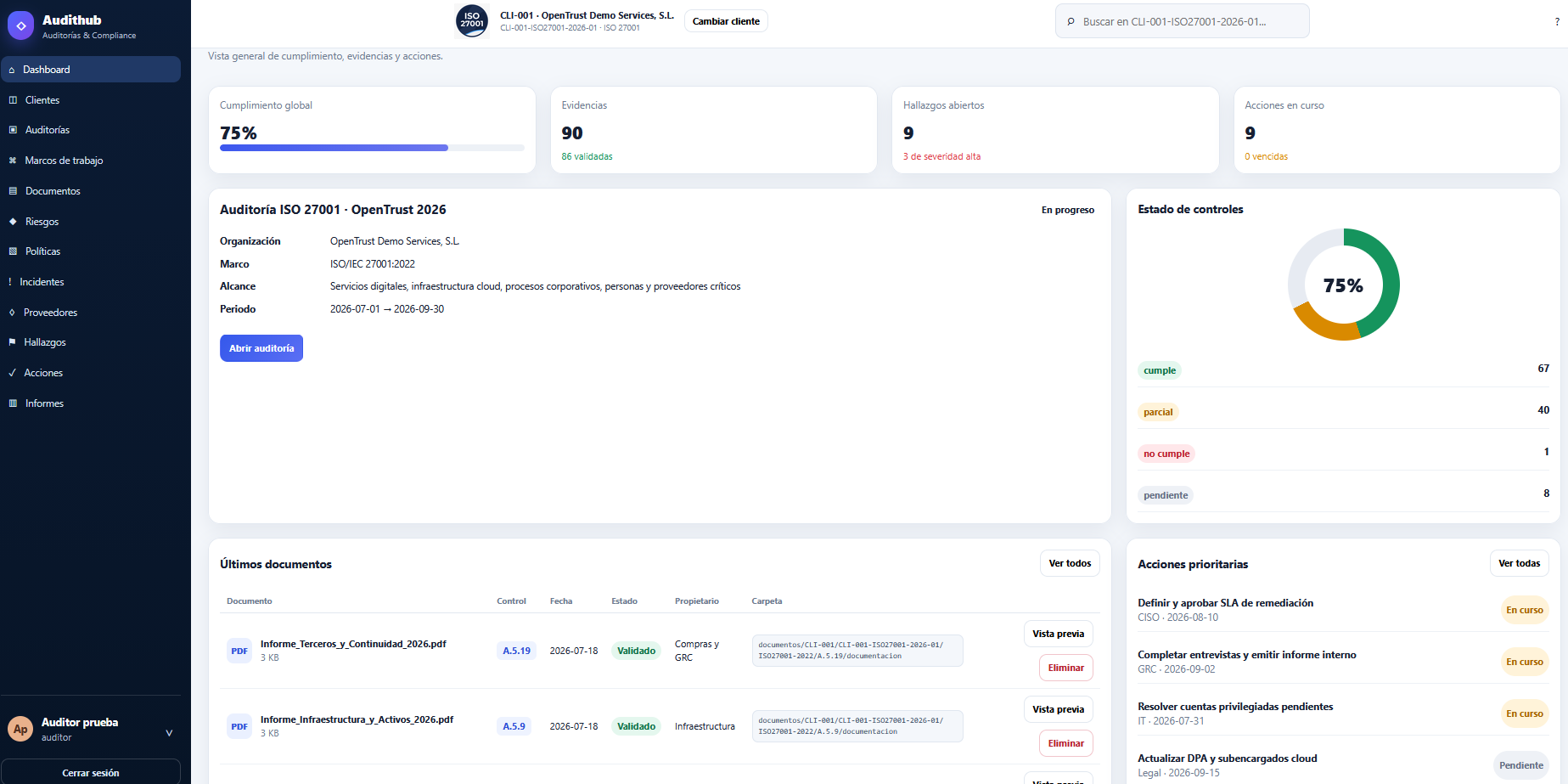Click the Incidentes exclamation icon
The image size is (1568, 784).
(10, 282)
